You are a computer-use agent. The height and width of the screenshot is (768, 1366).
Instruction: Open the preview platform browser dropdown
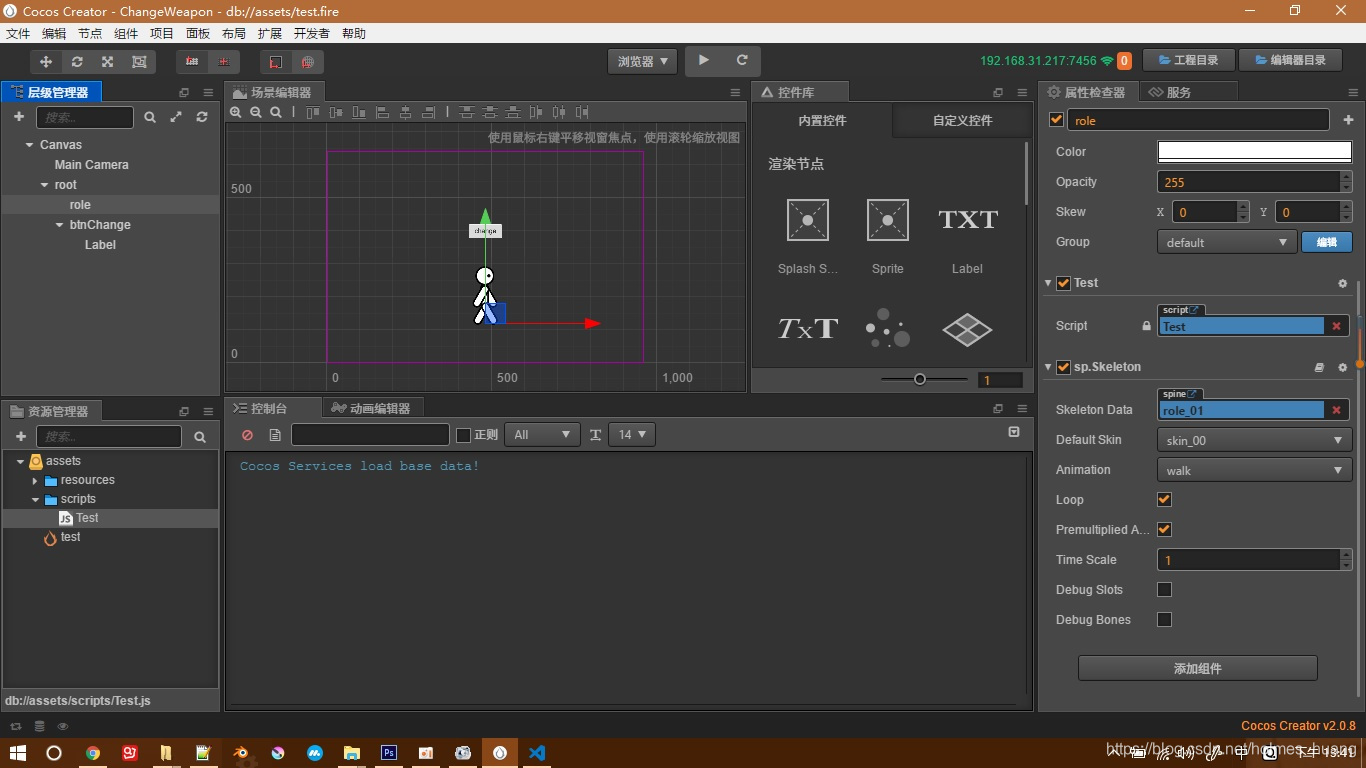coord(642,61)
